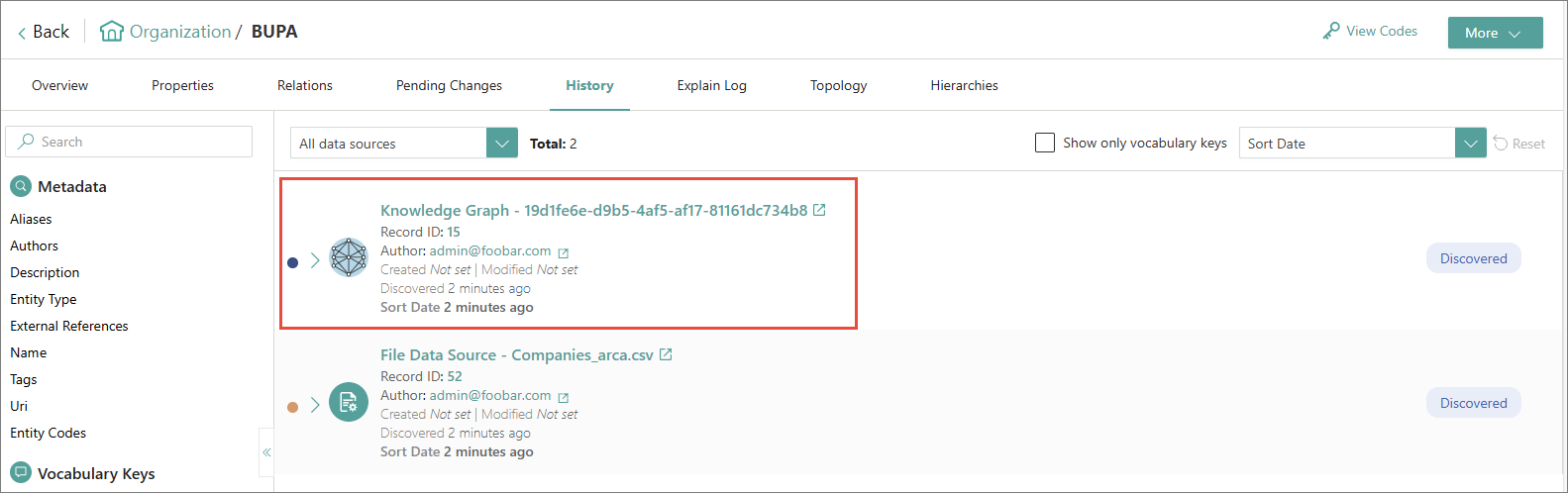Select Name in Metadata list
This screenshot has height=493, width=1568.
pyautogui.click(x=29, y=352)
